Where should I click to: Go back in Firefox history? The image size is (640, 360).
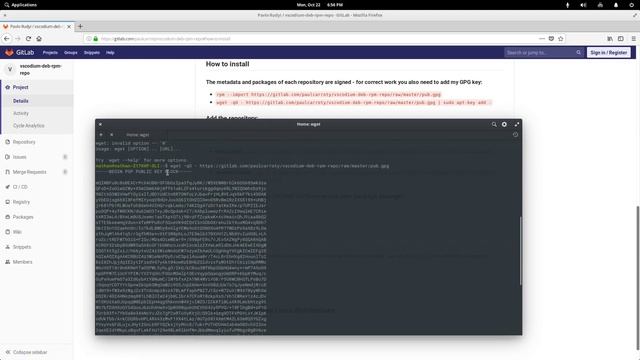pyautogui.click(x=7, y=38)
